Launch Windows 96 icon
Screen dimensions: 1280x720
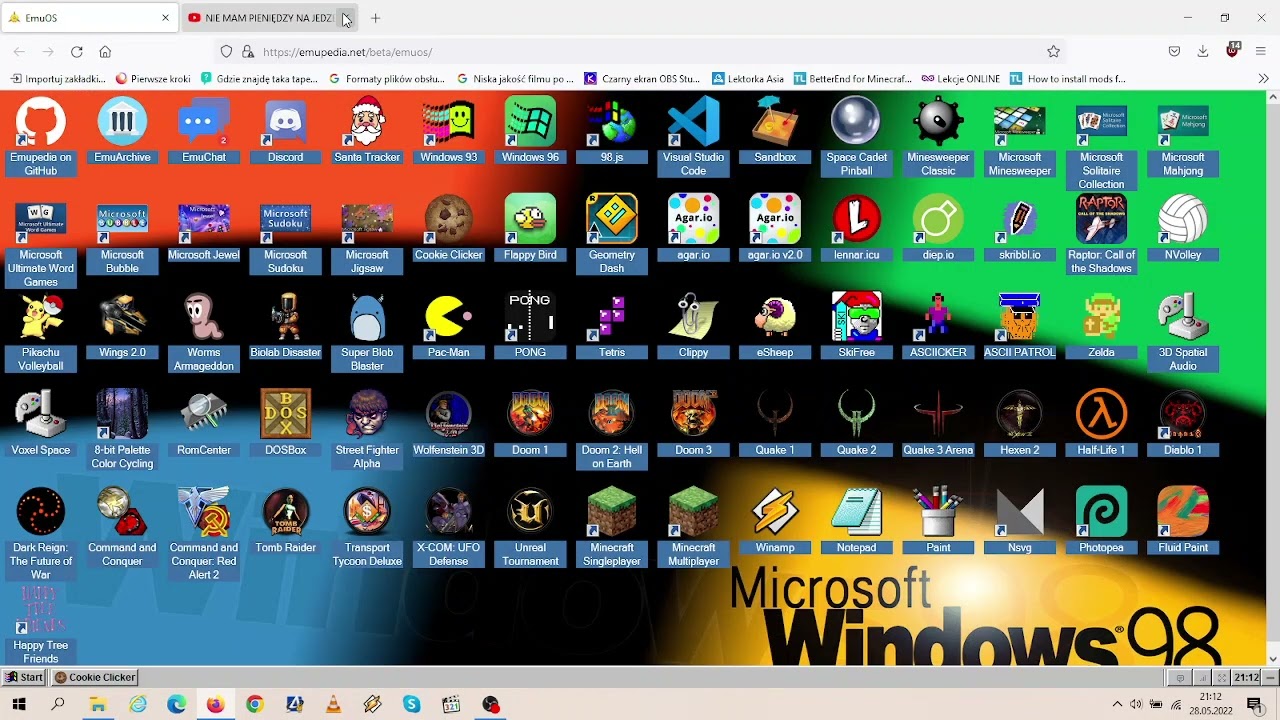(x=530, y=131)
